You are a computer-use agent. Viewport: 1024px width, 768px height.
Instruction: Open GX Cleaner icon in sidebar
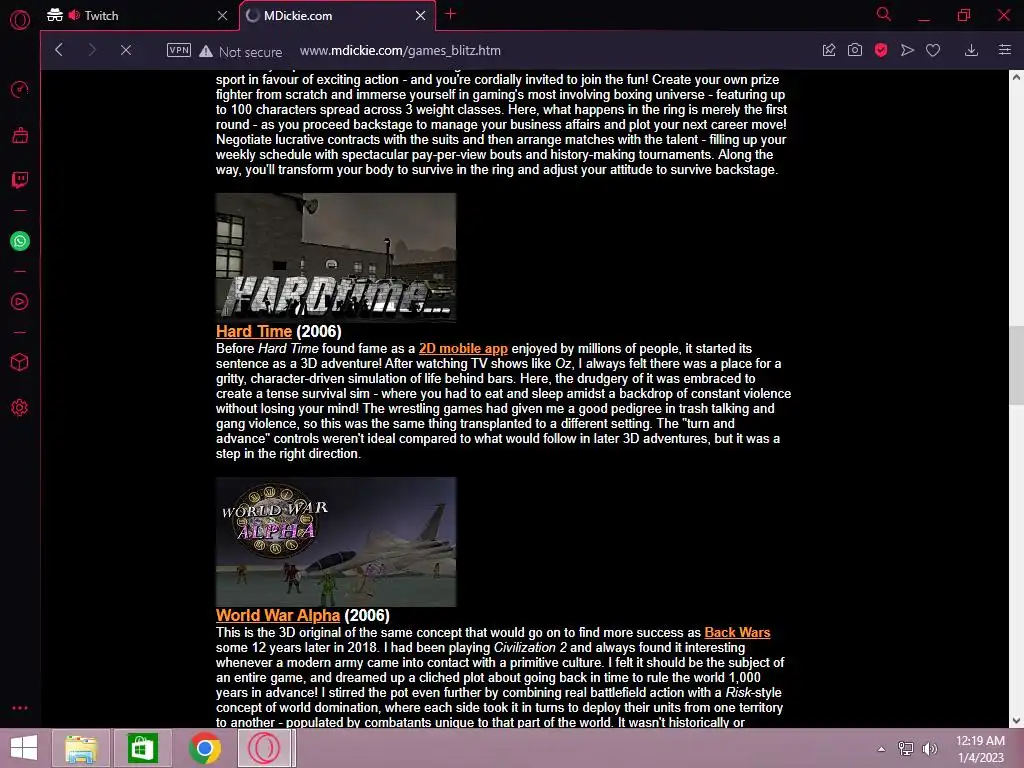point(20,135)
